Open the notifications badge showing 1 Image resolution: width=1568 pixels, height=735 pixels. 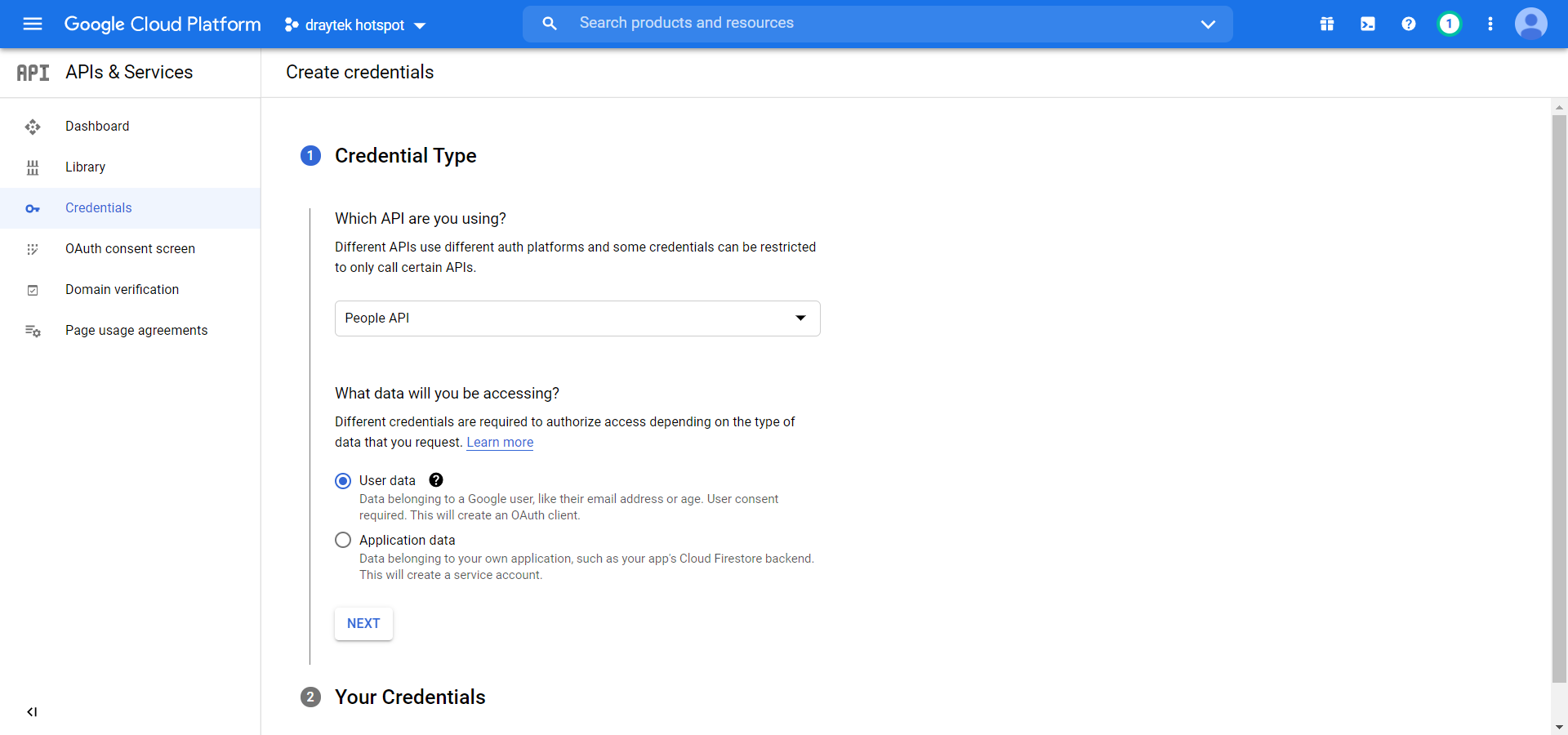(1450, 24)
